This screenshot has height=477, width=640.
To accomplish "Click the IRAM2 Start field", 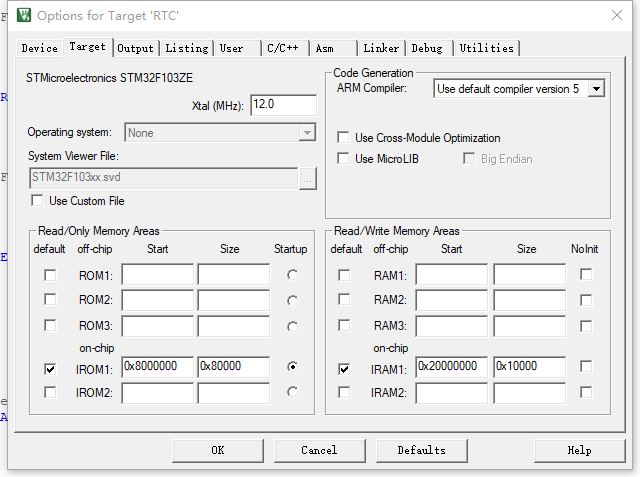I will point(452,393).
